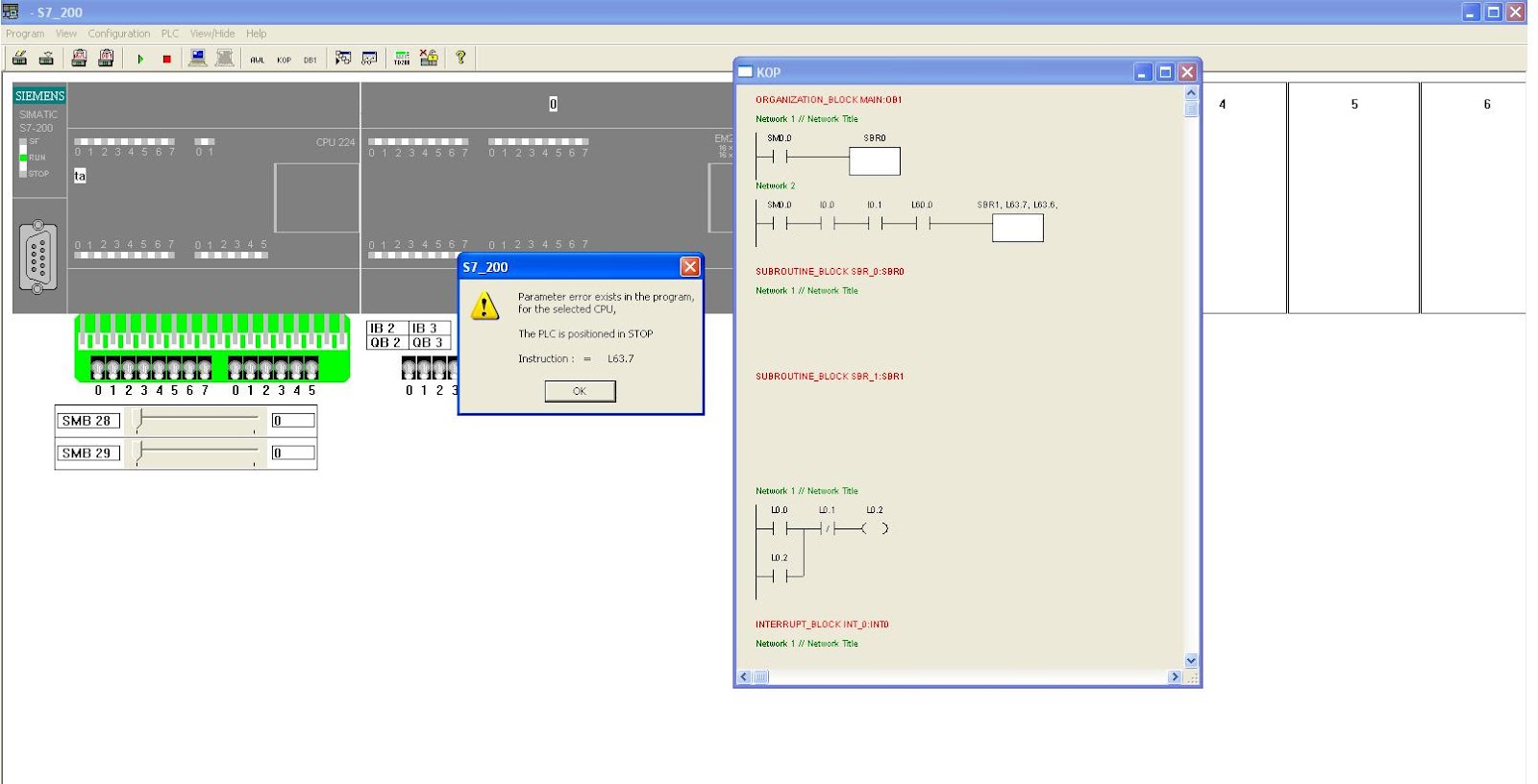This screenshot has width=1538, height=784.
Task: Toggle CPU input switch 2 of first group
Action: pyautogui.click(x=129, y=369)
